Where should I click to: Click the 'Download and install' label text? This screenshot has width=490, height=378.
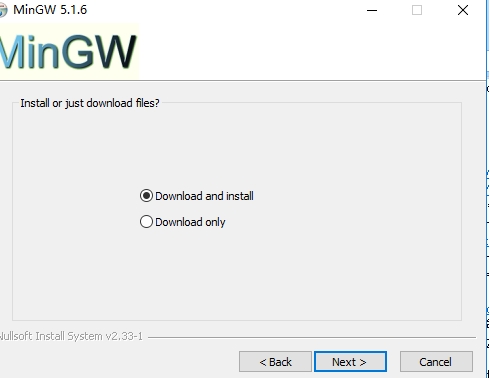click(x=204, y=196)
